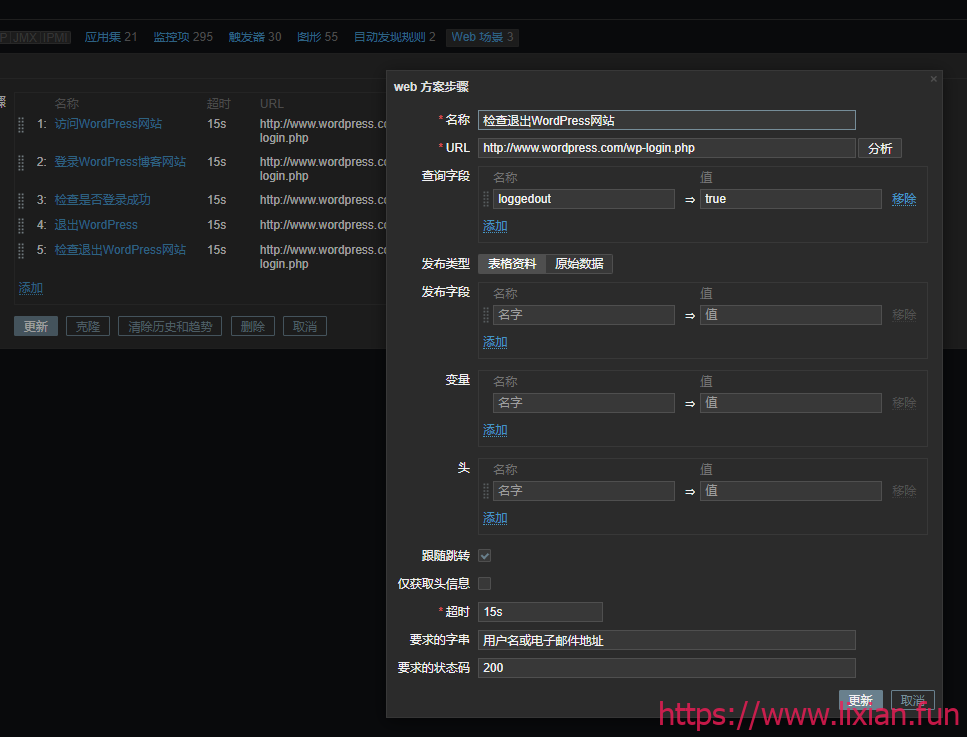Screen dimensions: 967x737
Task: Click 更新 button in background scenario form
Action: (x=36, y=326)
